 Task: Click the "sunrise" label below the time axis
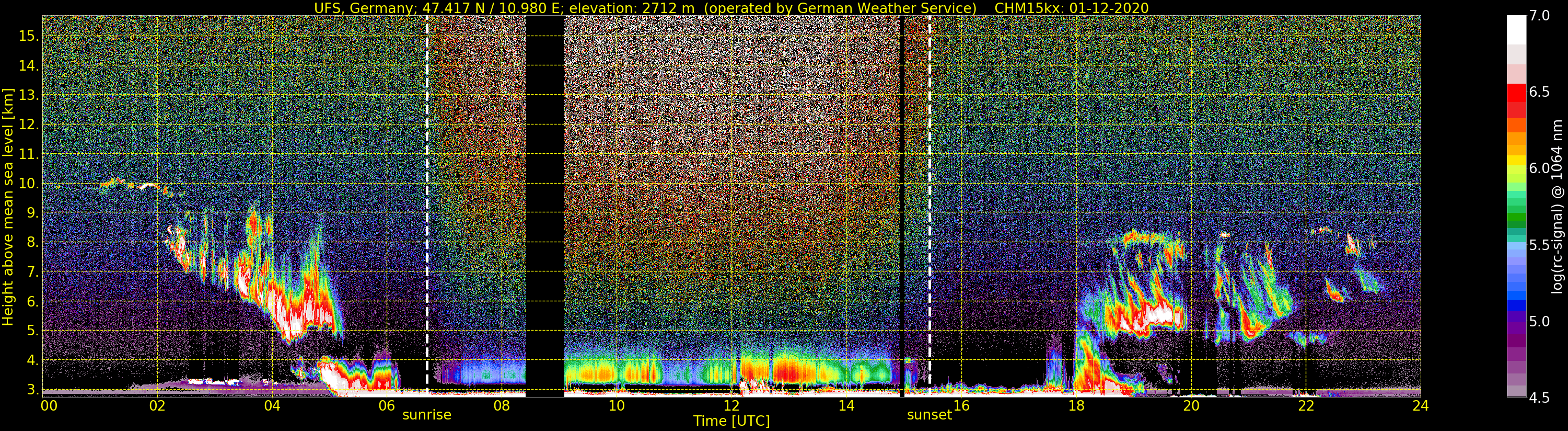point(427,415)
